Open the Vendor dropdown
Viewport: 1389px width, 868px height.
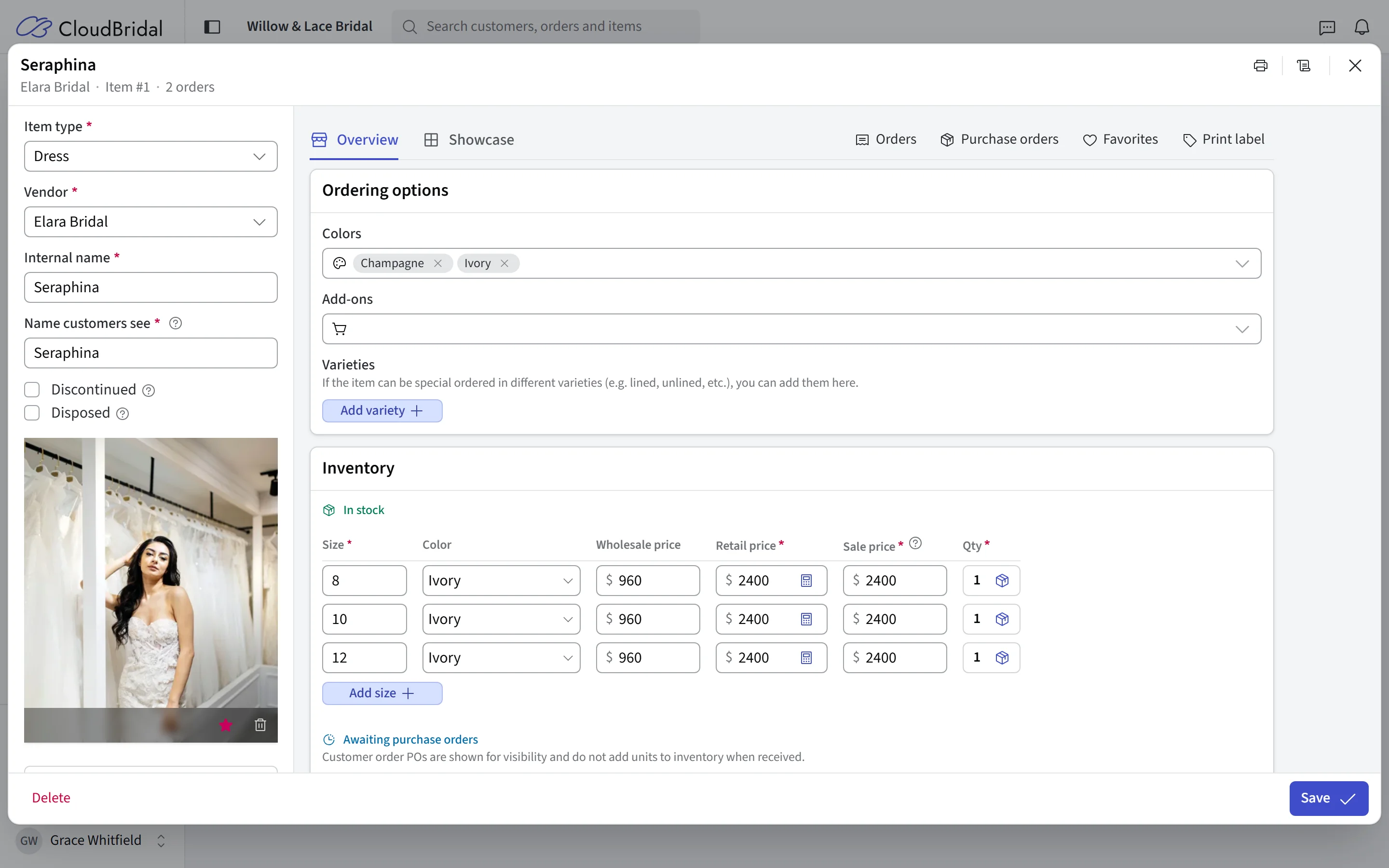point(150,222)
